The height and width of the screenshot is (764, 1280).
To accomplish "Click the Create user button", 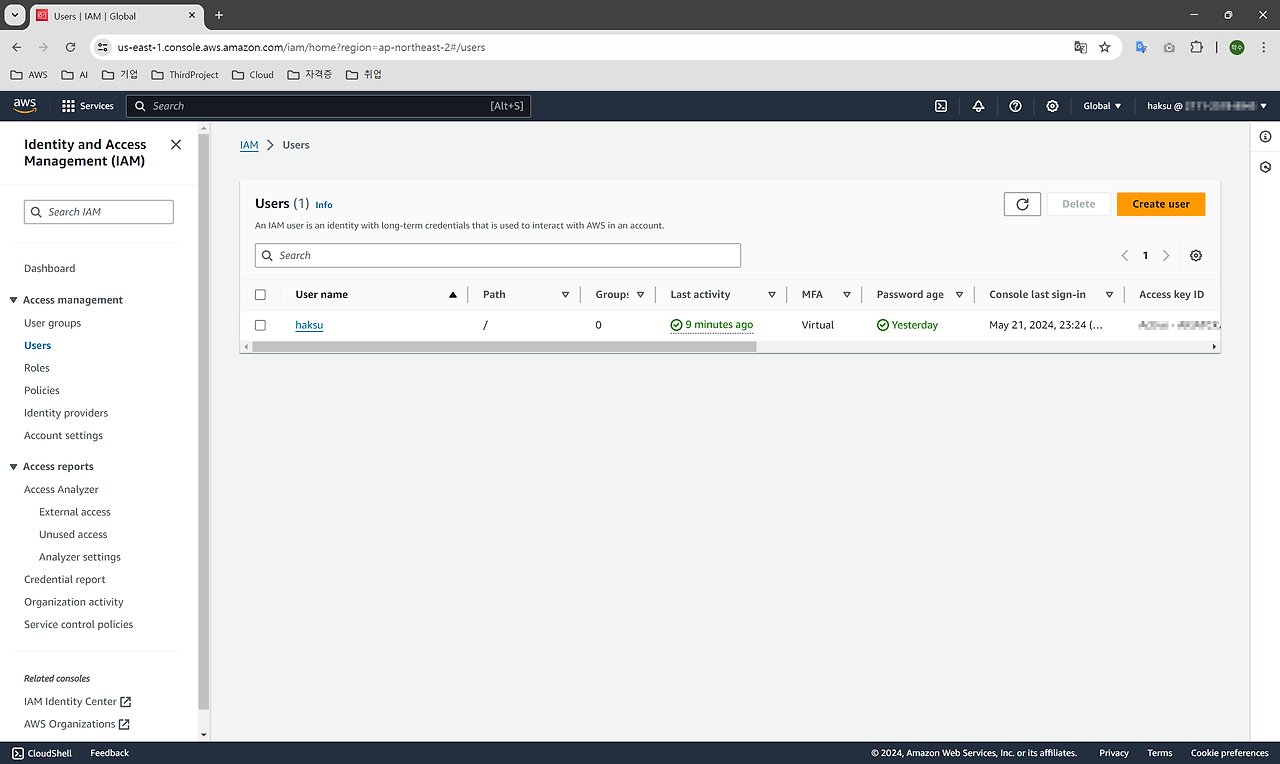I will point(1160,204).
